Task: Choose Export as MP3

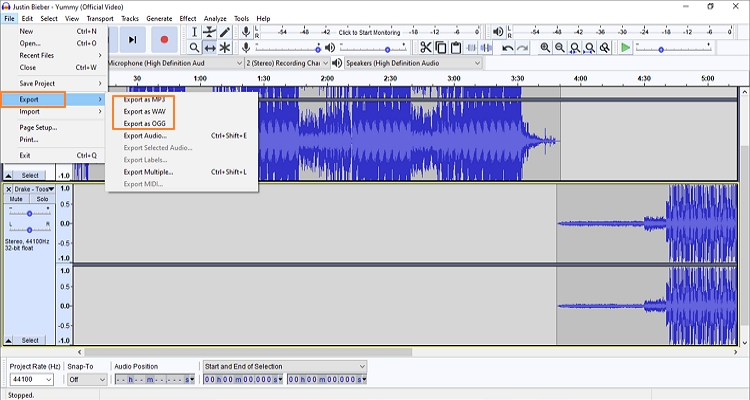Action: [x=144, y=100]
